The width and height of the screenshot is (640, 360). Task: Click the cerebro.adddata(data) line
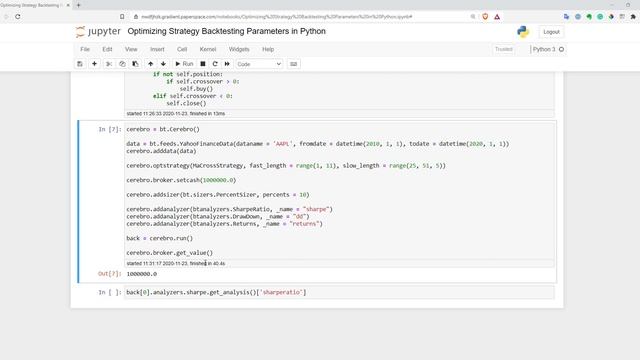(161, 151)
